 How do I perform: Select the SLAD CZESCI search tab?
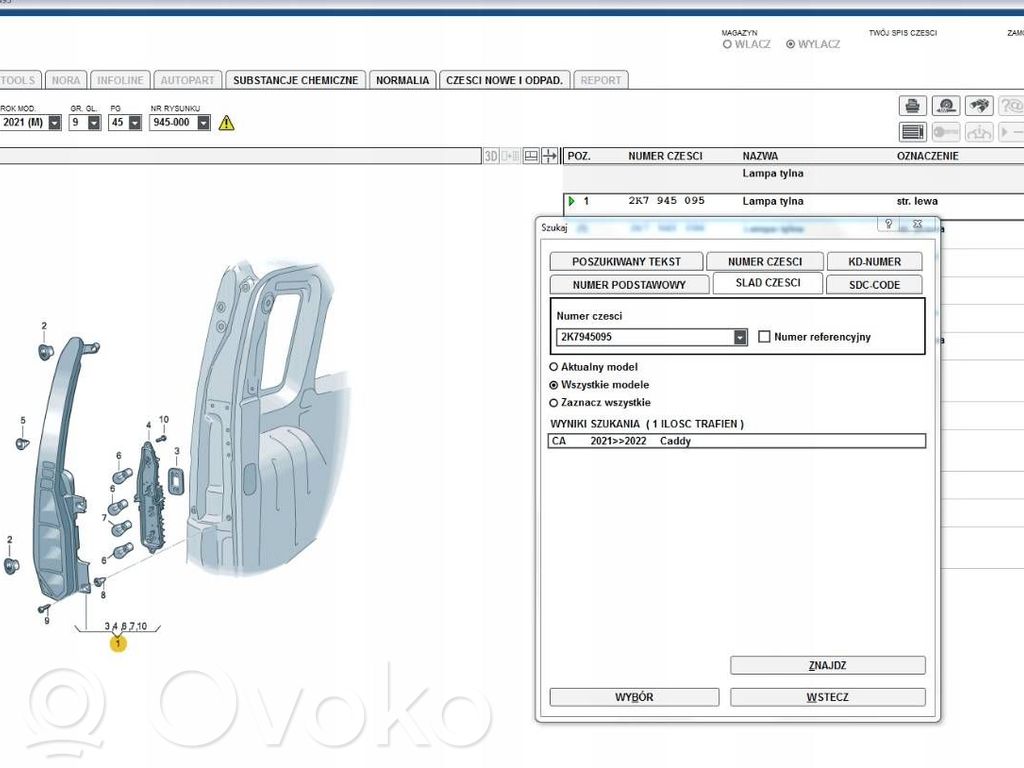click(x=767, y=283)
